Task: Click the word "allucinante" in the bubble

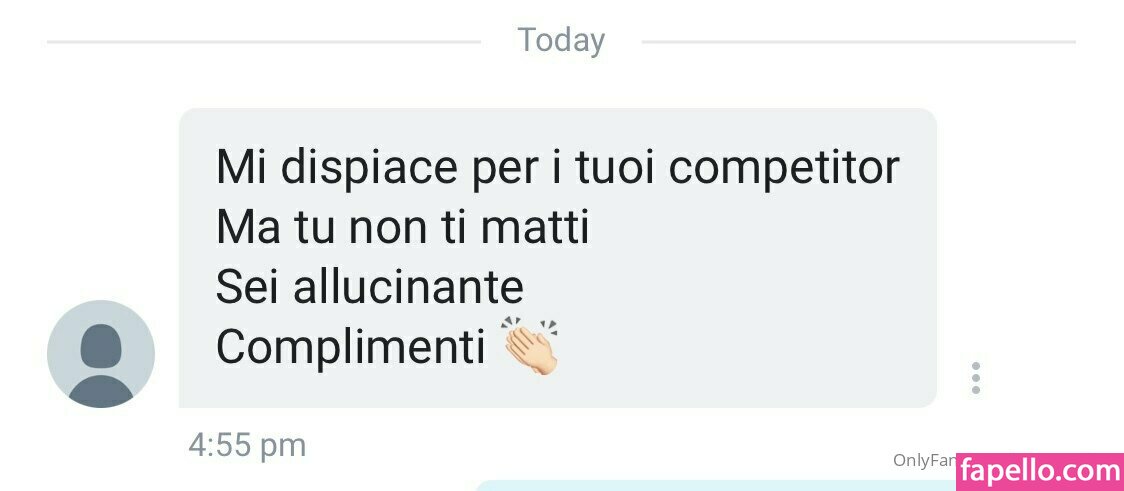Action: coord(409,287)
